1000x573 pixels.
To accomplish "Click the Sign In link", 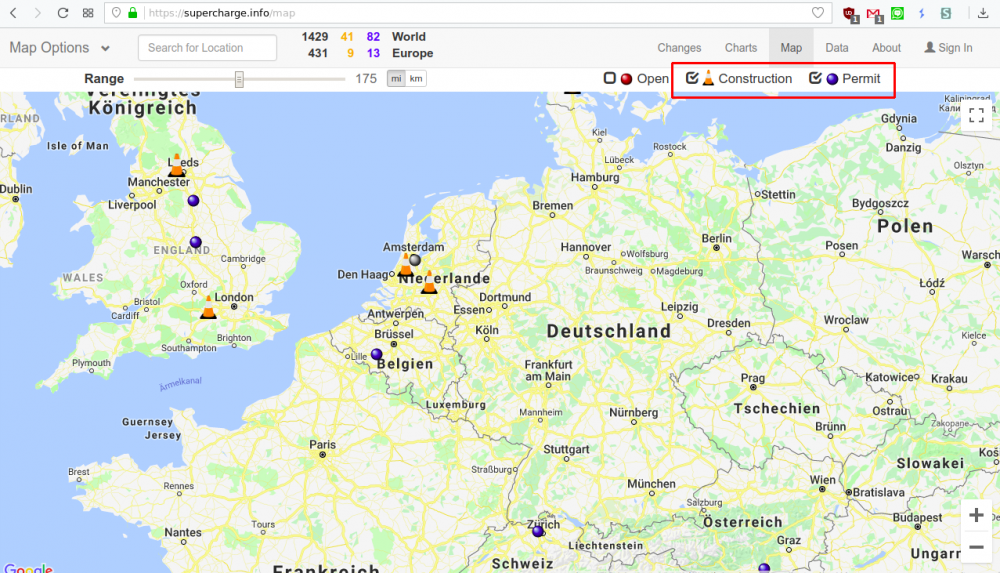I will [948, 48].
